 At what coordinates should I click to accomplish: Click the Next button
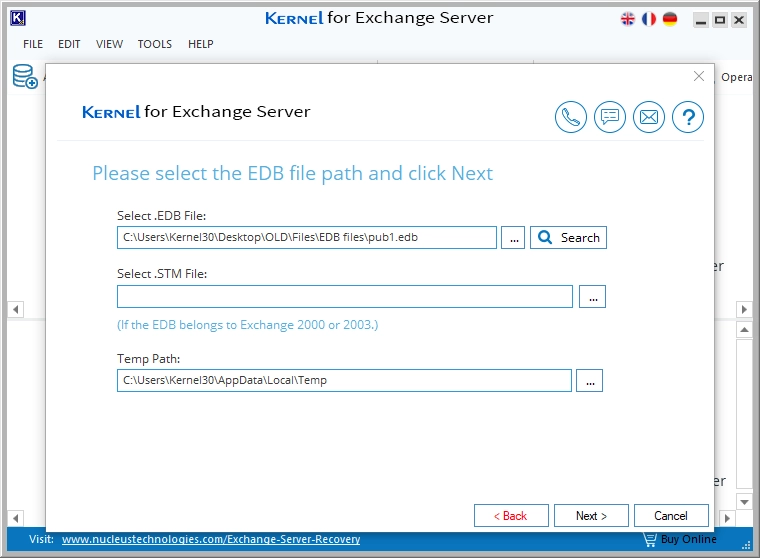pos(591,515)
